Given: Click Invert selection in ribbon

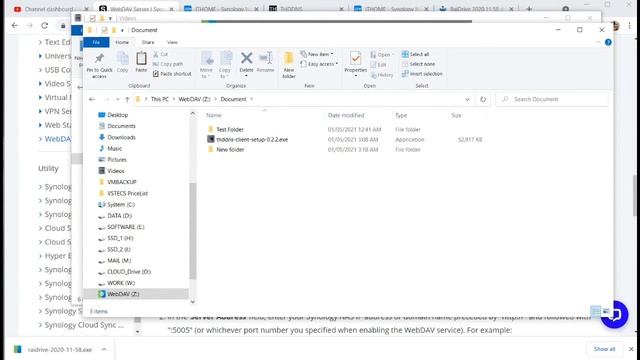Looking at the screenshot, I should [x=422, y=74].
